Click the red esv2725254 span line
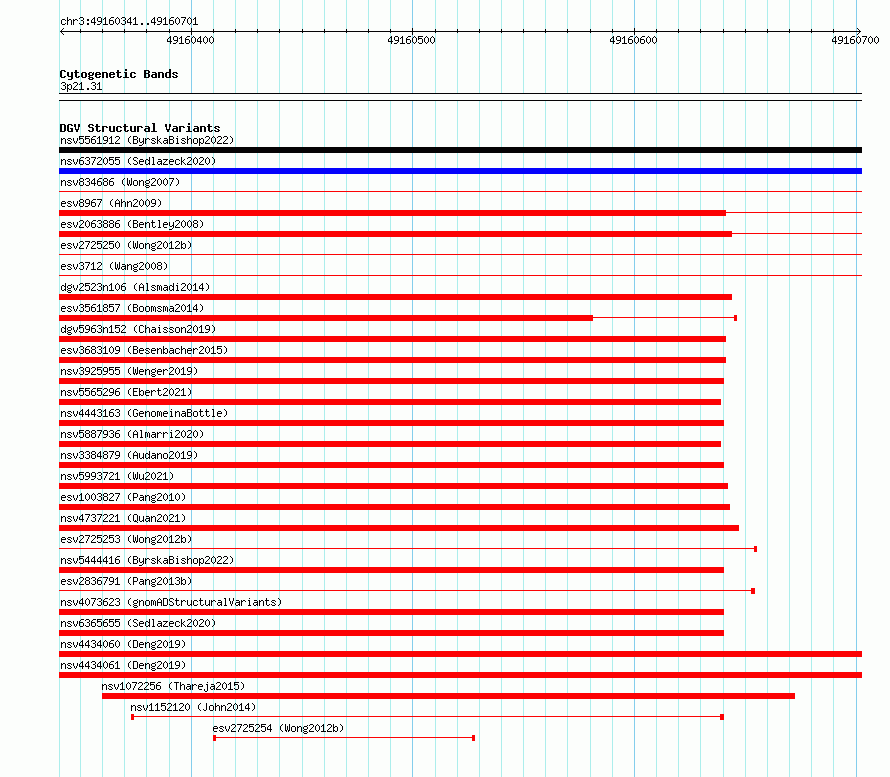The image size is (890, 777). [x=344, y=738]
